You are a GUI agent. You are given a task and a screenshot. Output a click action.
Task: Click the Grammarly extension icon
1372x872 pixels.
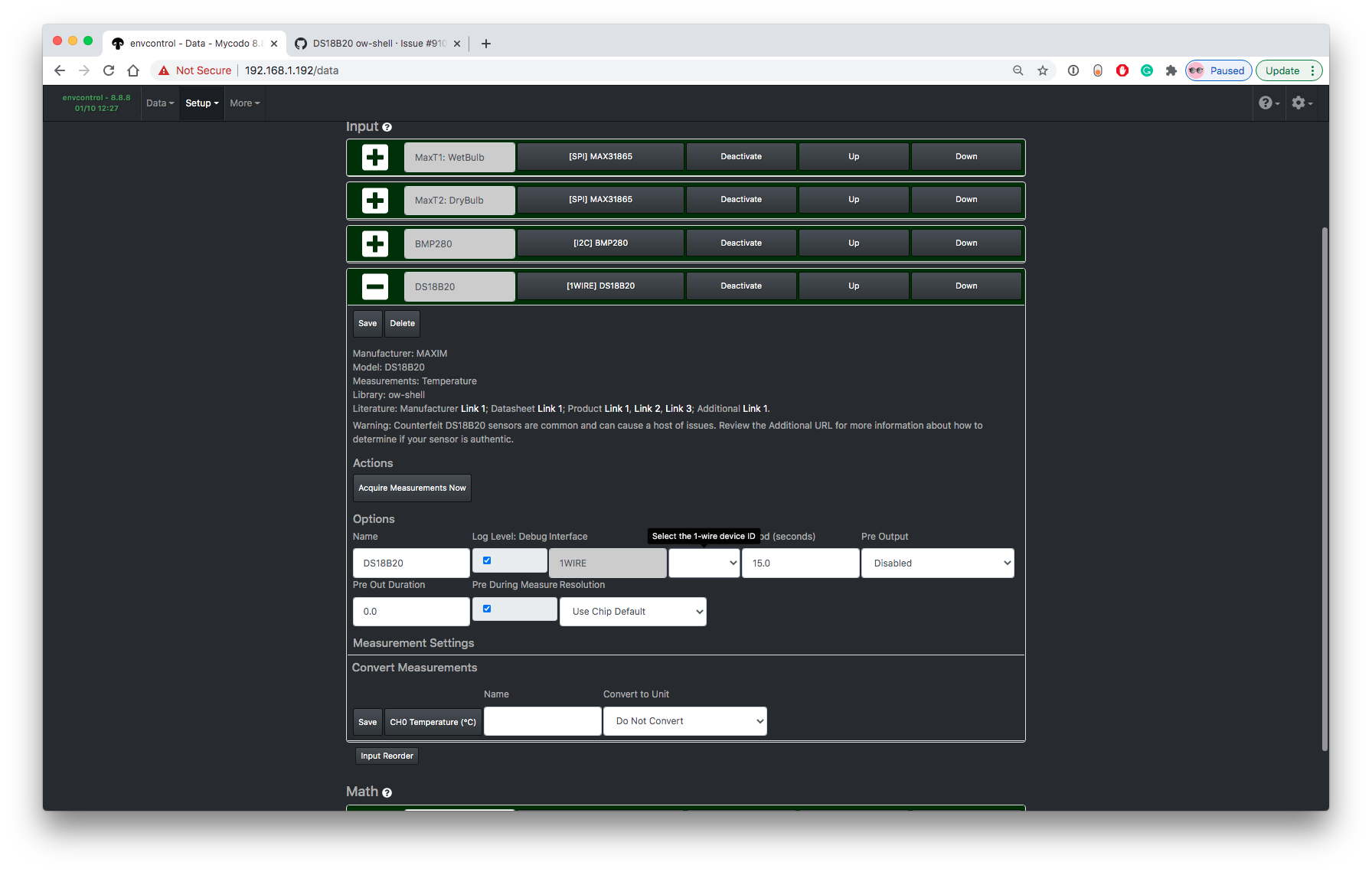1146,70
